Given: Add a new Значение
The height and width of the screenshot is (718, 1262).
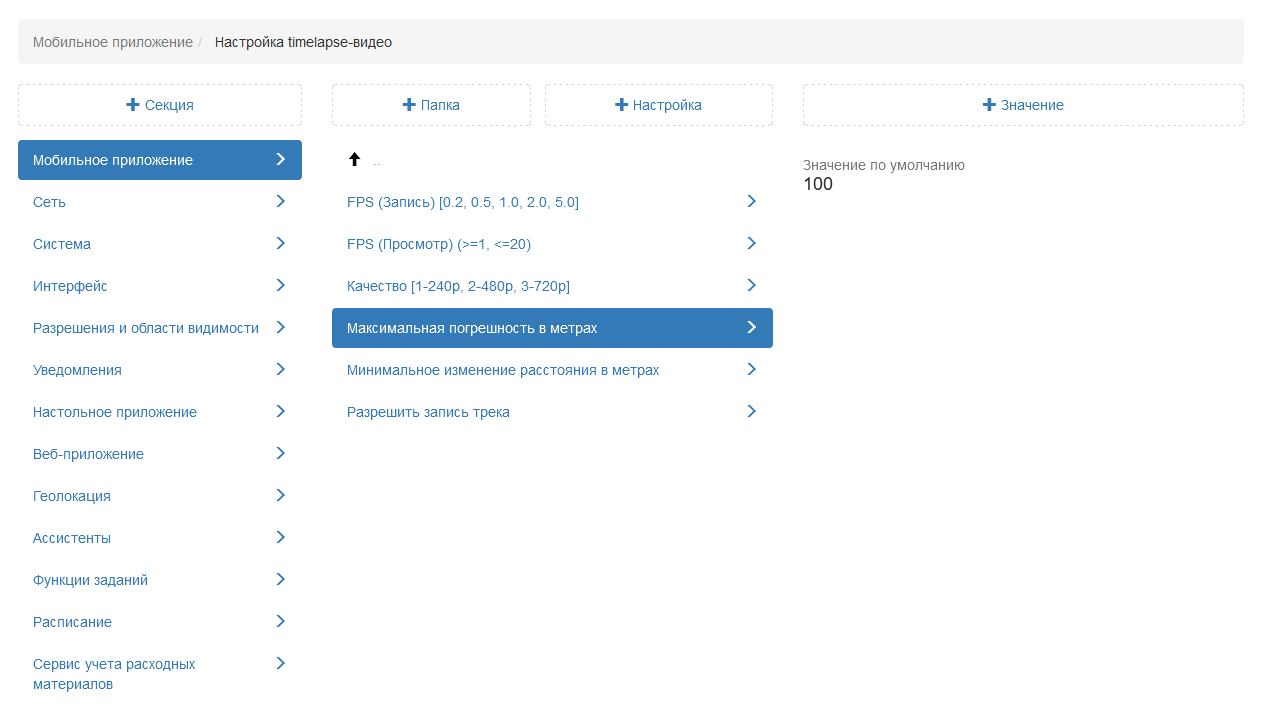Looking at the screenshot, I should pyautogui.click(x=1023, y=105).
